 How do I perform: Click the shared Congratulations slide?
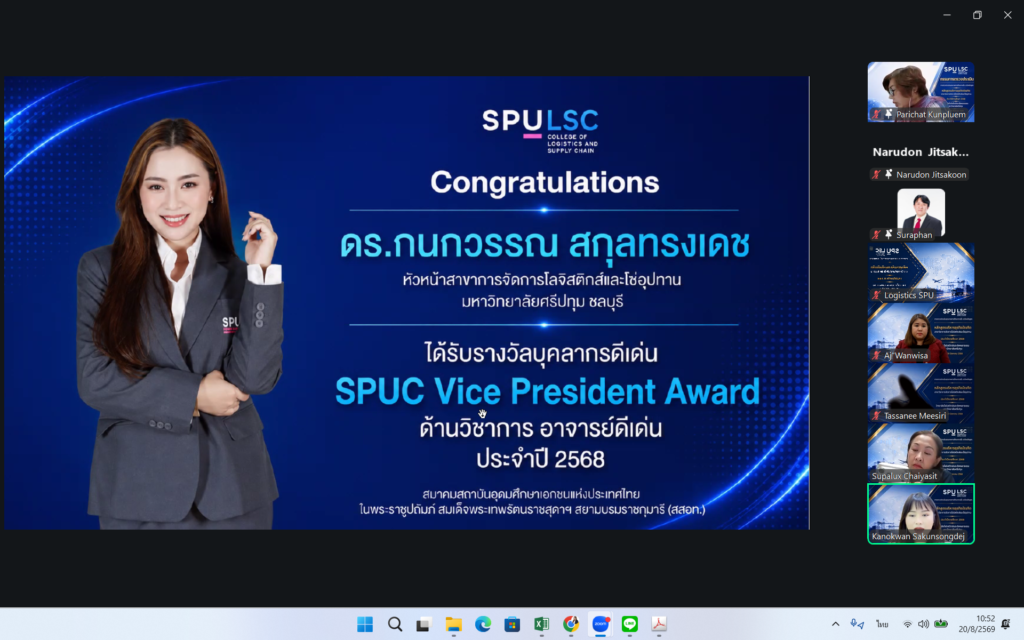pyautogui.click(x=407, y=302)
